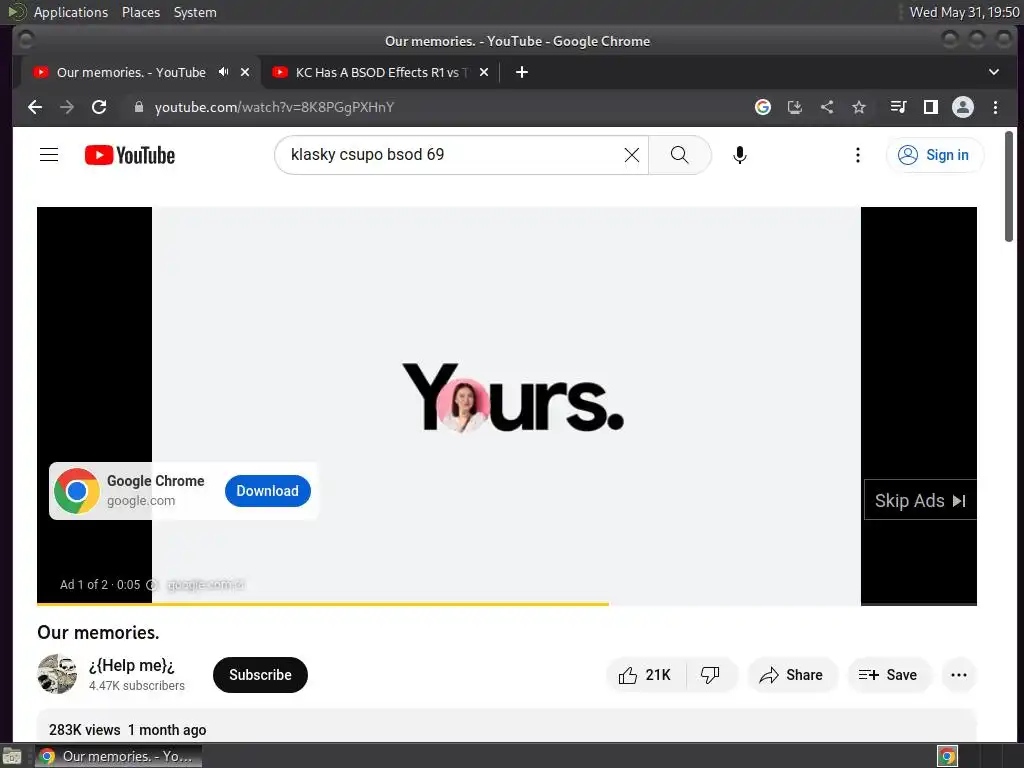Toggle Chrome side panel icon

931,107
